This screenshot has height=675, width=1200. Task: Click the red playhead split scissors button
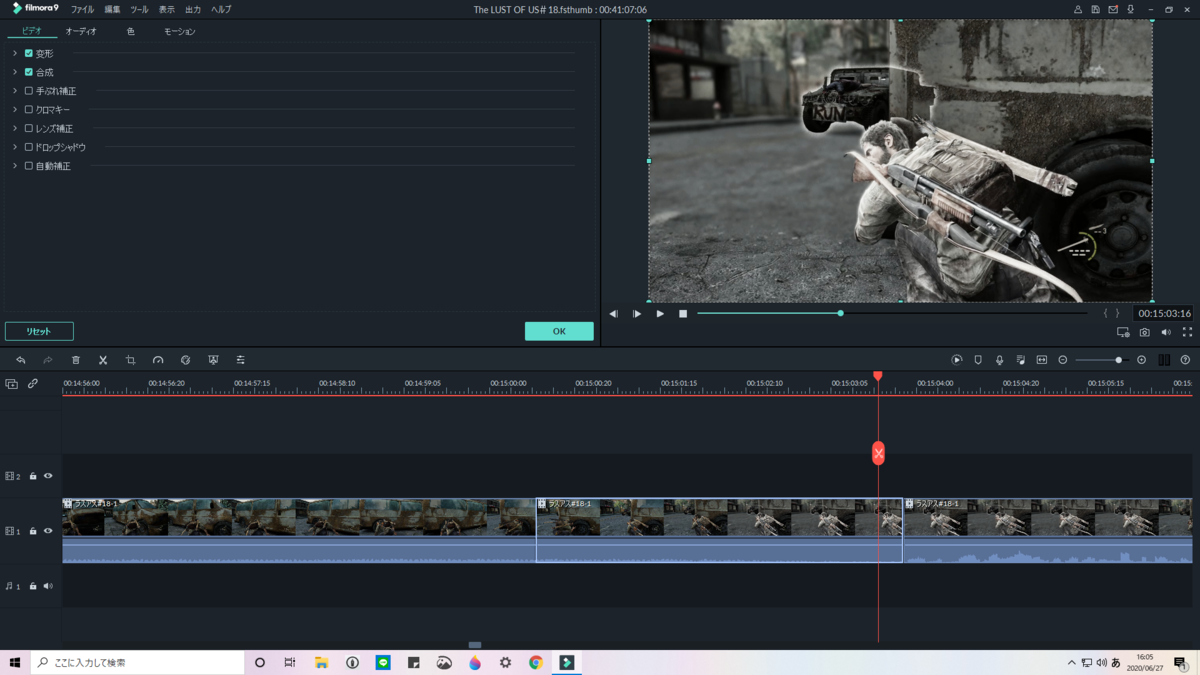(x=878, y=454)
